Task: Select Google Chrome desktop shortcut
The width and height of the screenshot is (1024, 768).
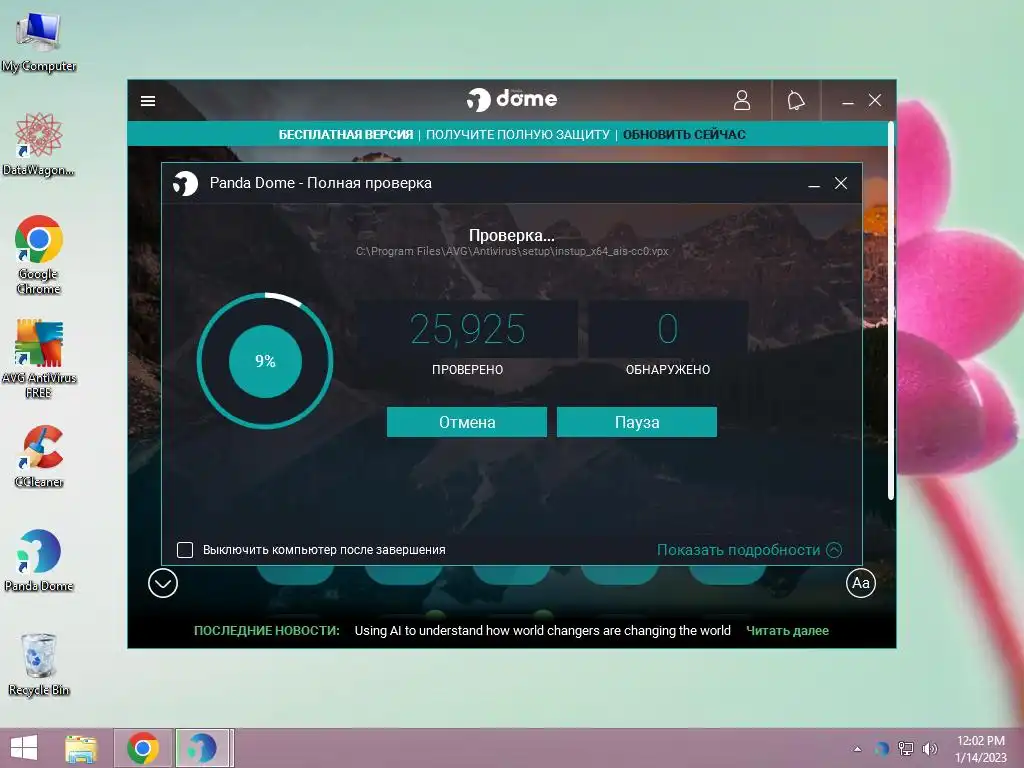Action: click(39, 255)
